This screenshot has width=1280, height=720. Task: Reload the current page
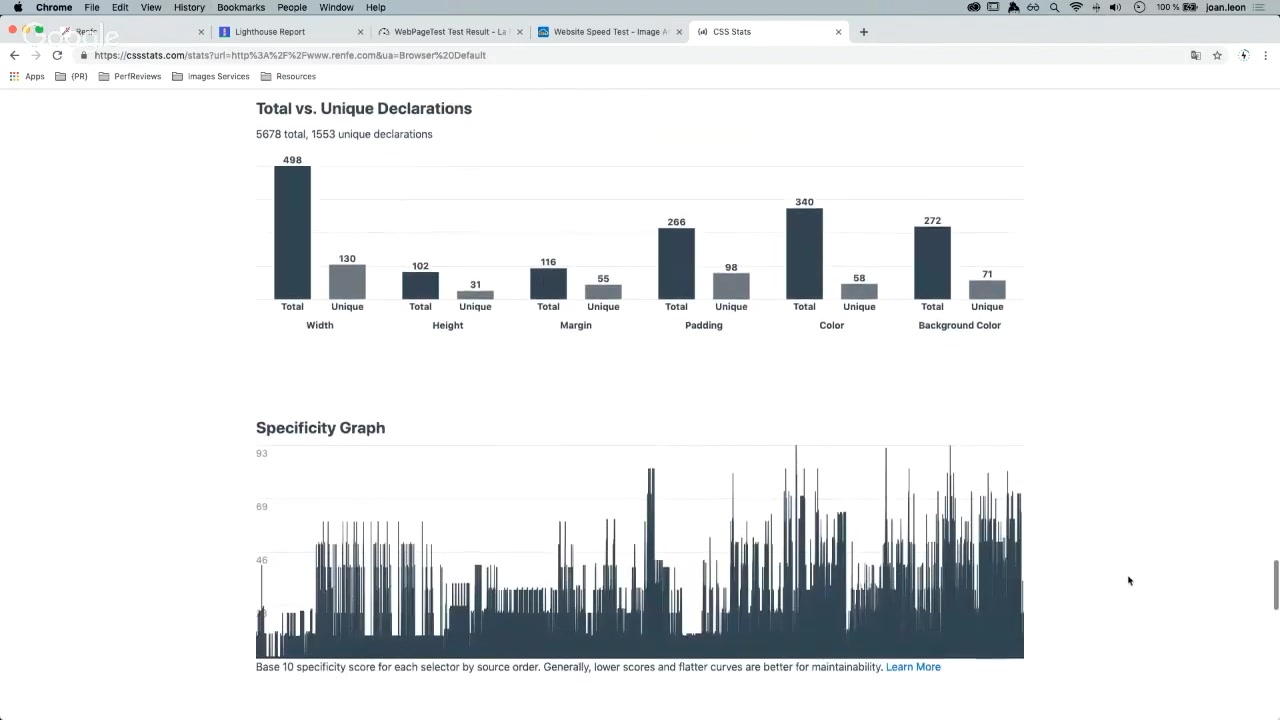57,55
